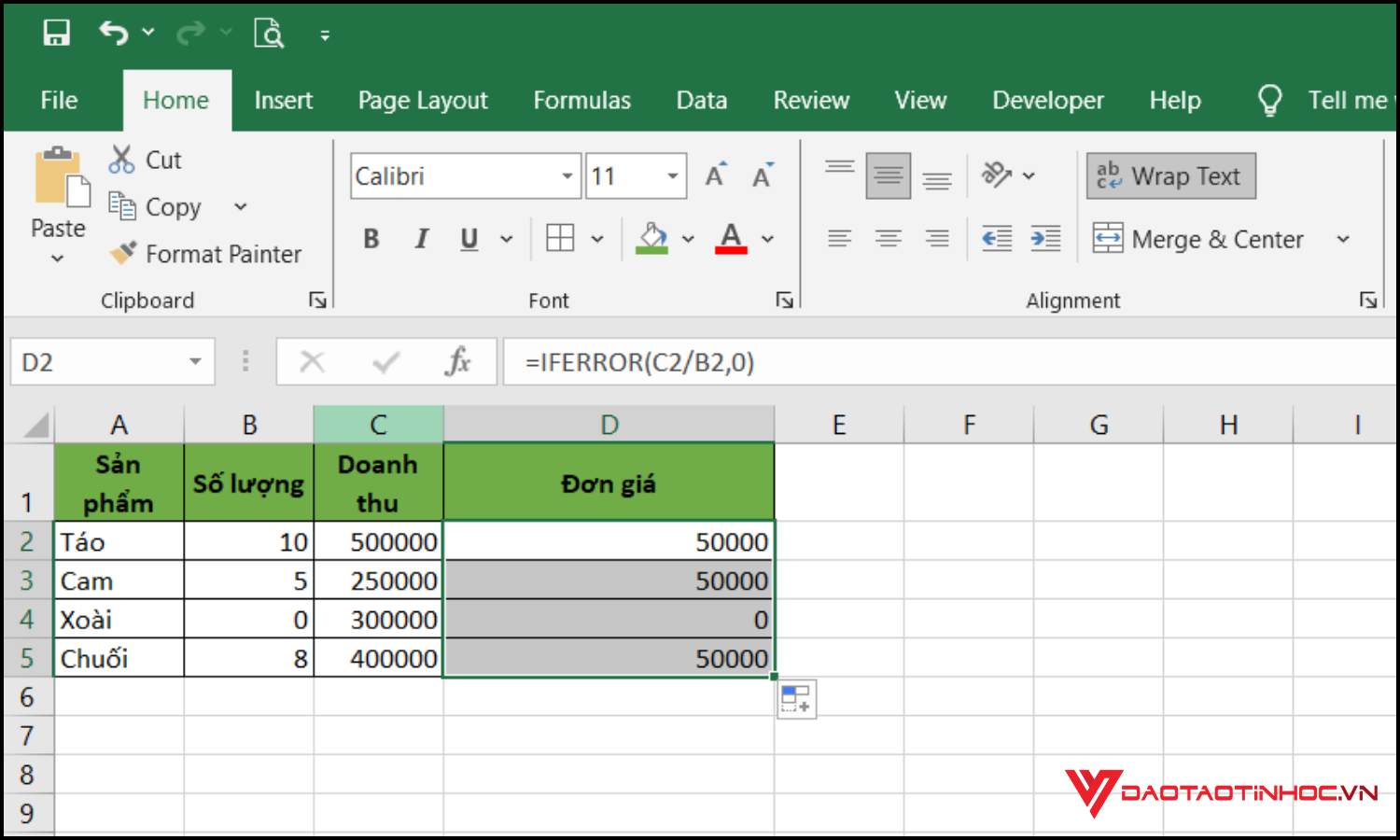Open the Calibri font name dropdown
Screen dimensions: 1400x840
click(567, 175)
